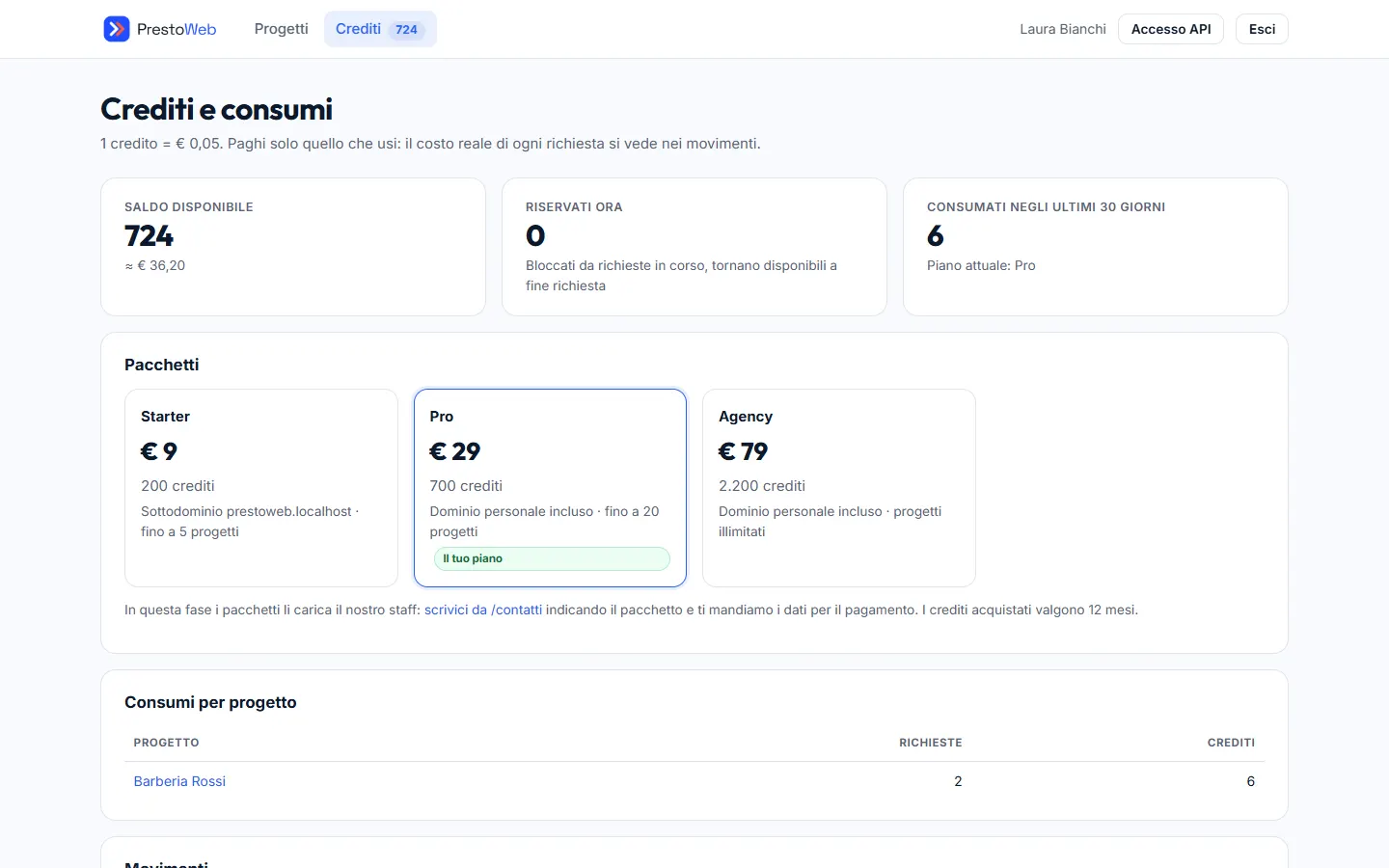Click the '≈ € 36,20' balance value
Screen dimensions: 1389x868
coord(155,265)
